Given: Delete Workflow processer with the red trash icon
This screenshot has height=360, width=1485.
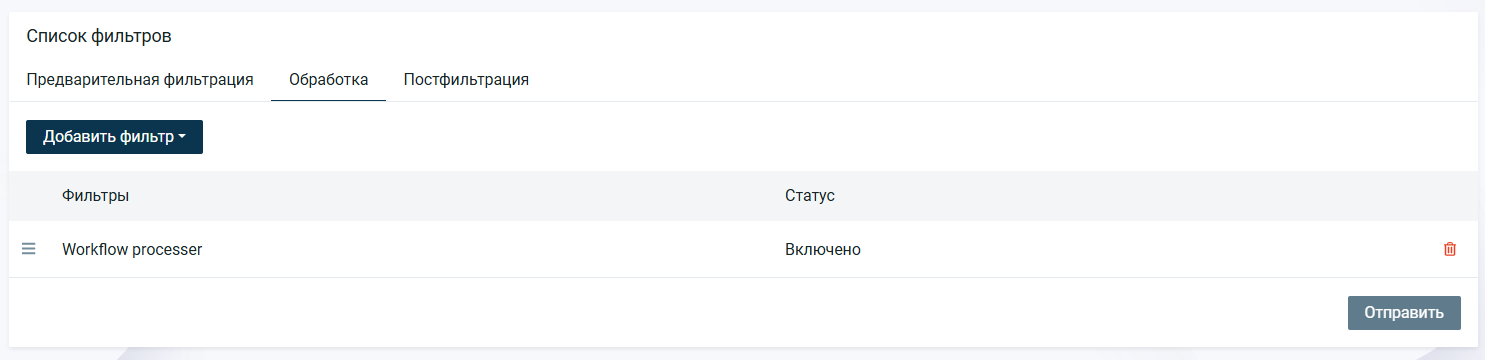Looking at the screenshot, I should point(1450,249).
